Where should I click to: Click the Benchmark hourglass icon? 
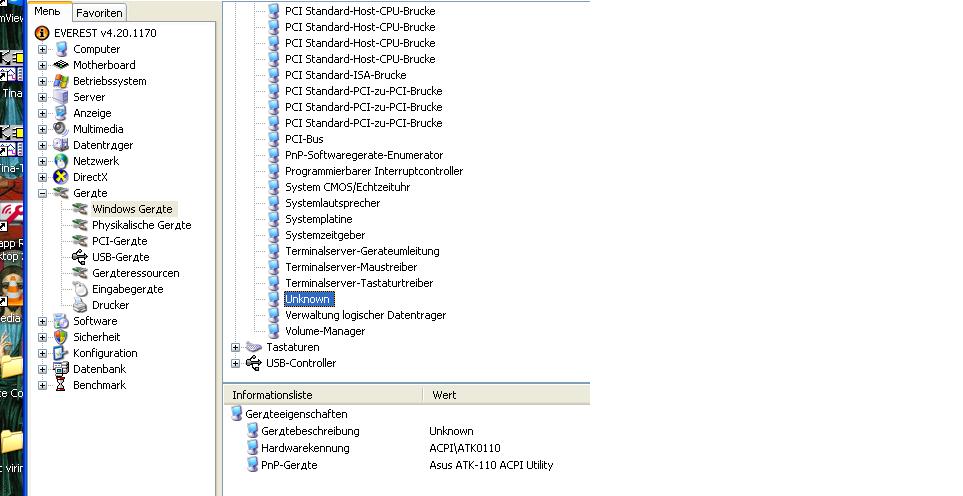pos(61,385)
